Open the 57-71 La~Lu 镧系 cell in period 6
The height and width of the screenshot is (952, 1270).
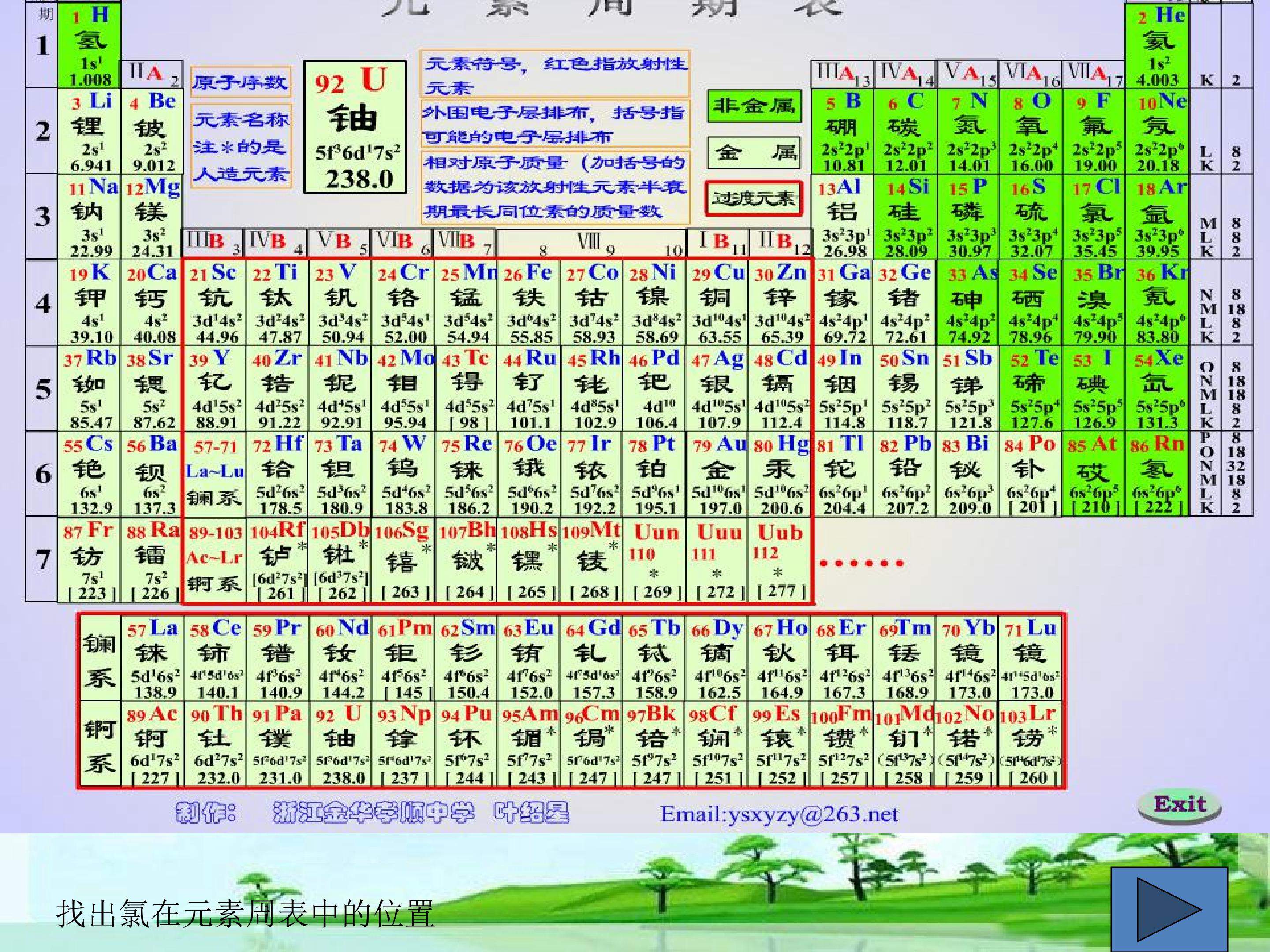point(215,473)
